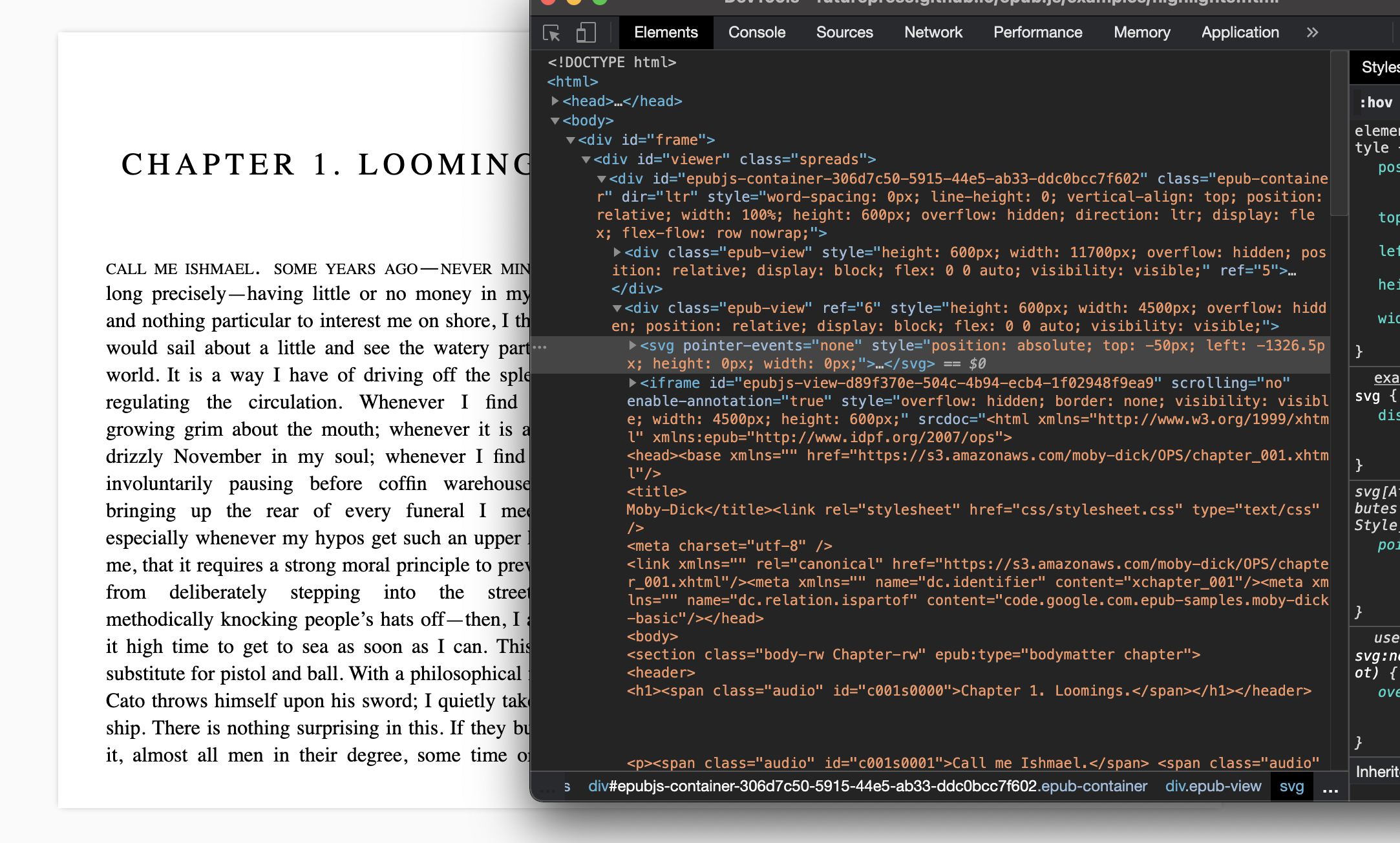Image resolution: width=1400 pixels, height=843 pixels.
Task: Expand the <head> node
Action: click(555, 101)
